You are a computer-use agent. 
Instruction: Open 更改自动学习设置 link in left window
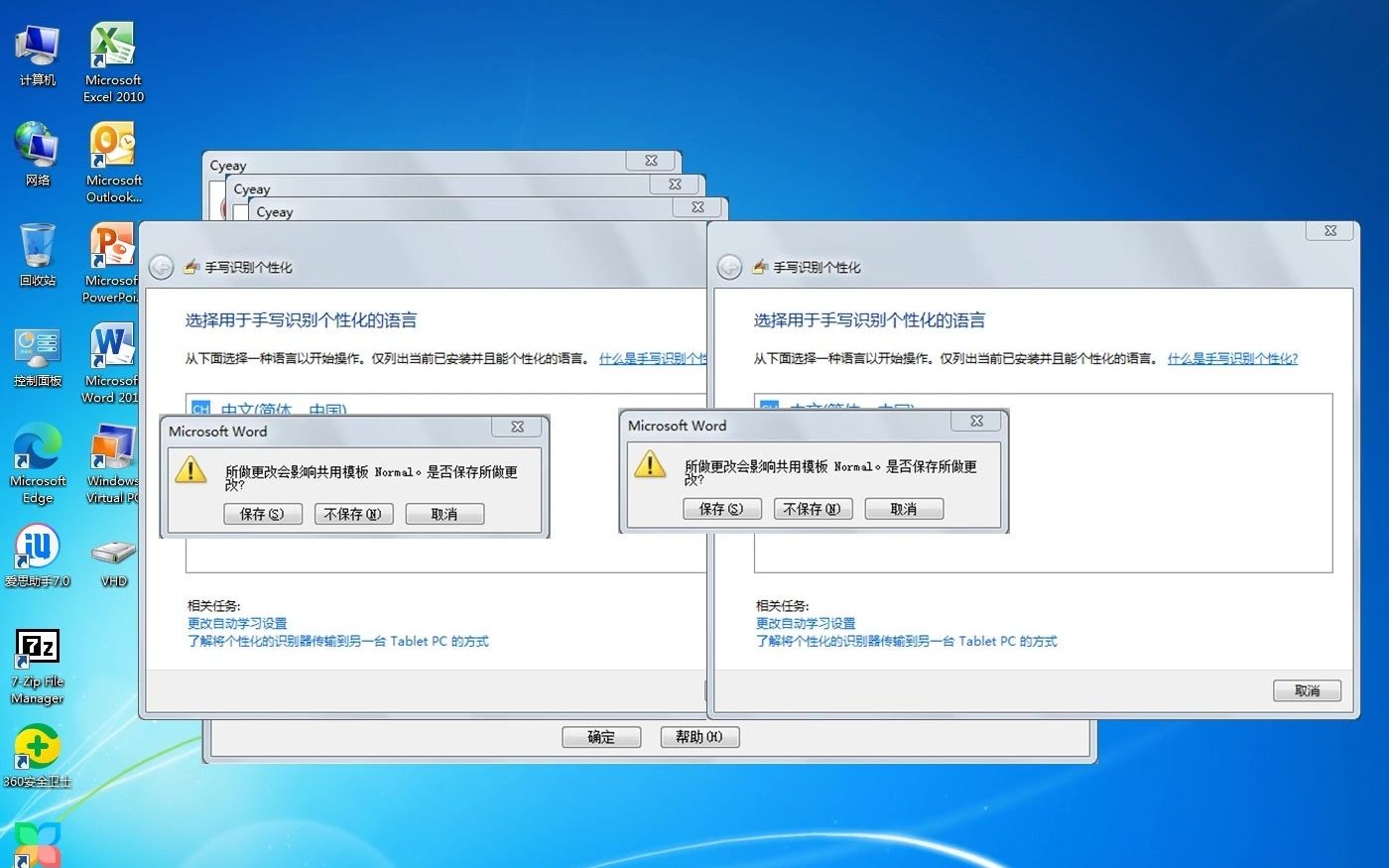pos(237,623)
